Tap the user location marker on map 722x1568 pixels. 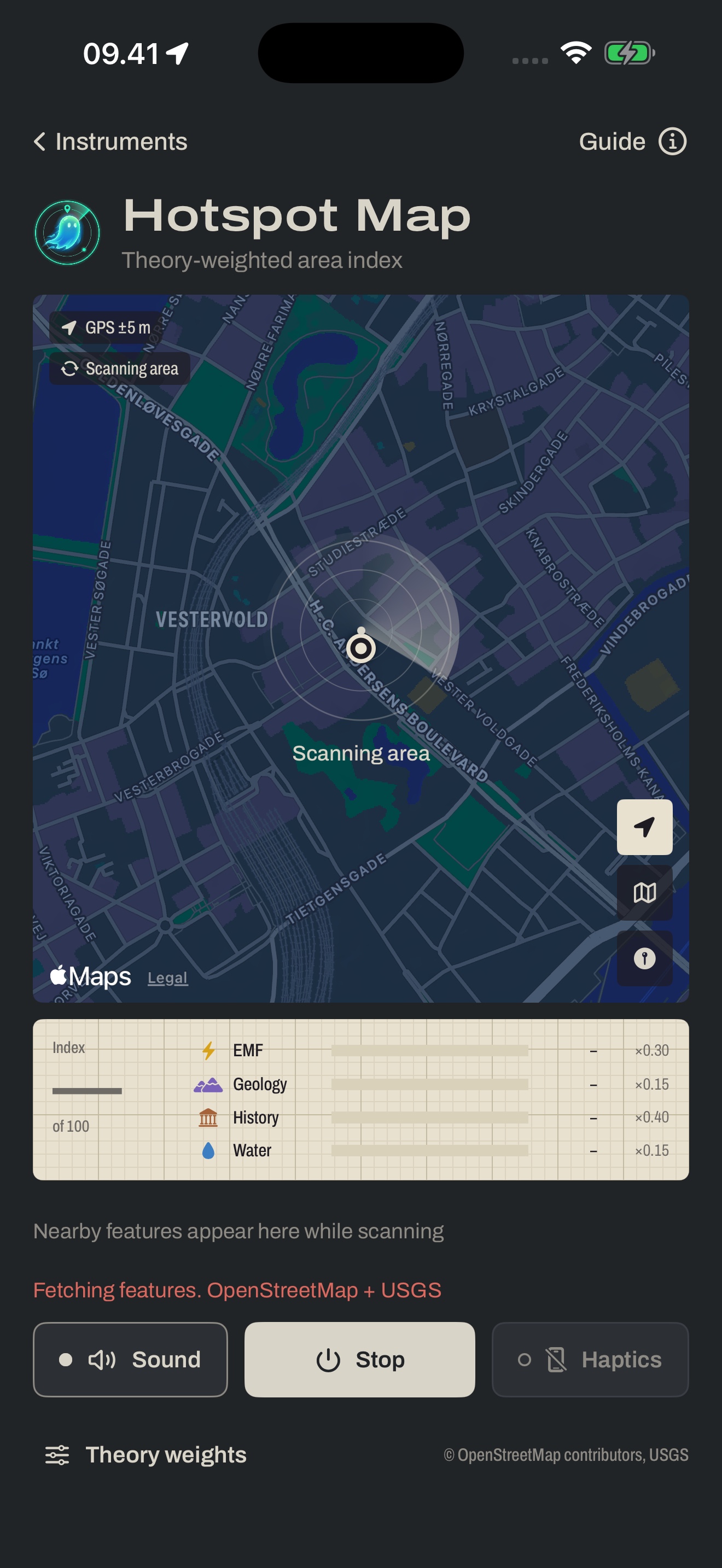361,648
